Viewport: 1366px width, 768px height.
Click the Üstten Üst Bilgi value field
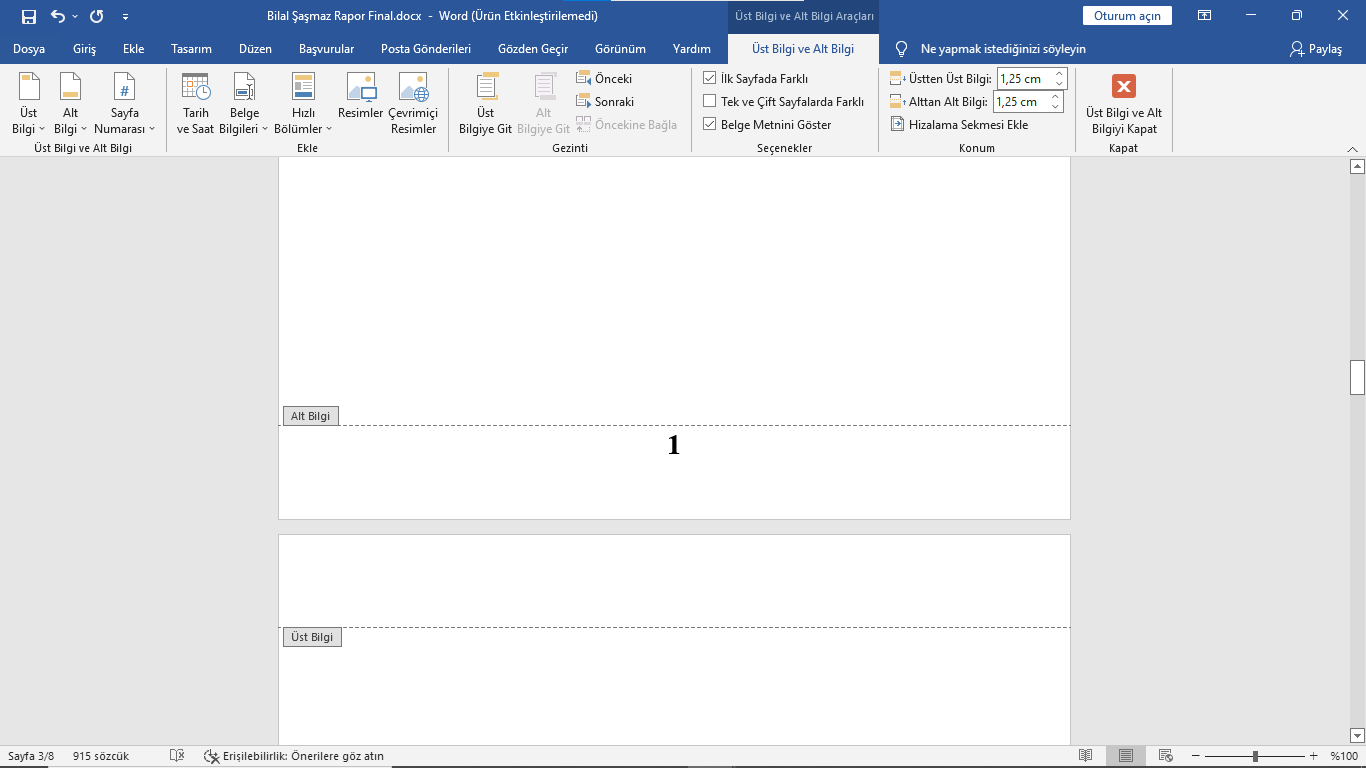pyautogui.click(x=1024, y=78)
